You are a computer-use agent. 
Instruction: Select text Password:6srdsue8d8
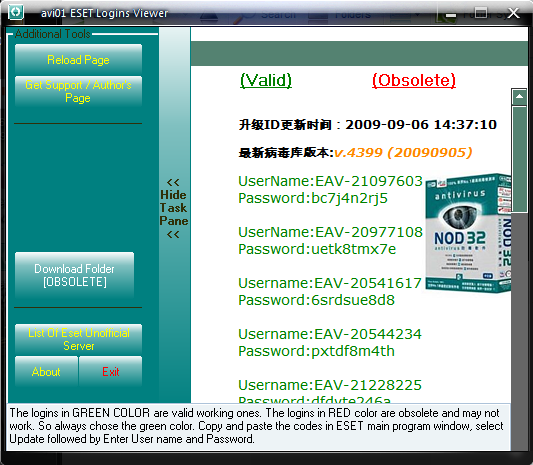pyautogui.click(x=316, y=300)
